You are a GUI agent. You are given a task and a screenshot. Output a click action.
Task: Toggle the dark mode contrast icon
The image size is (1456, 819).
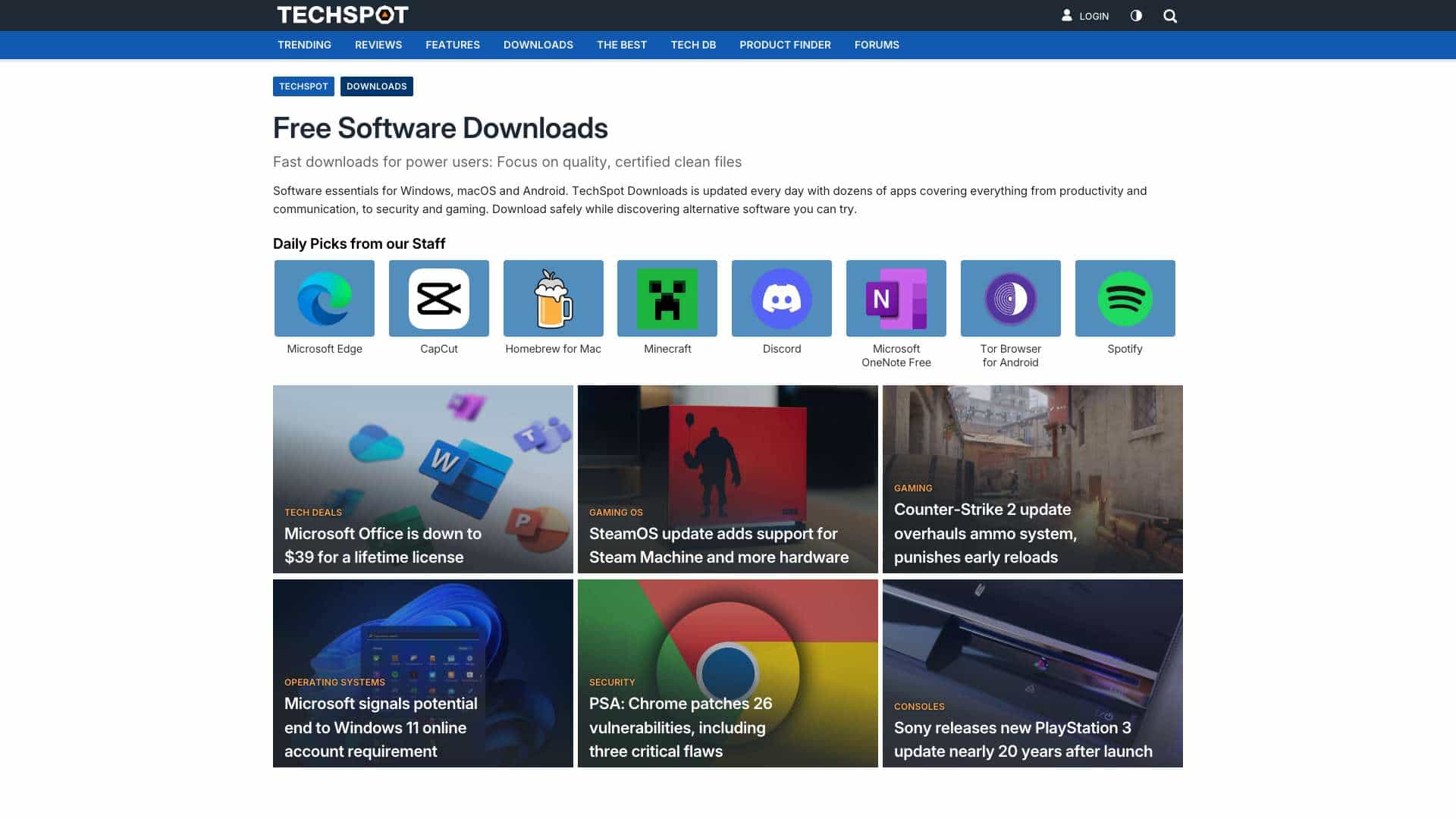1136,15
